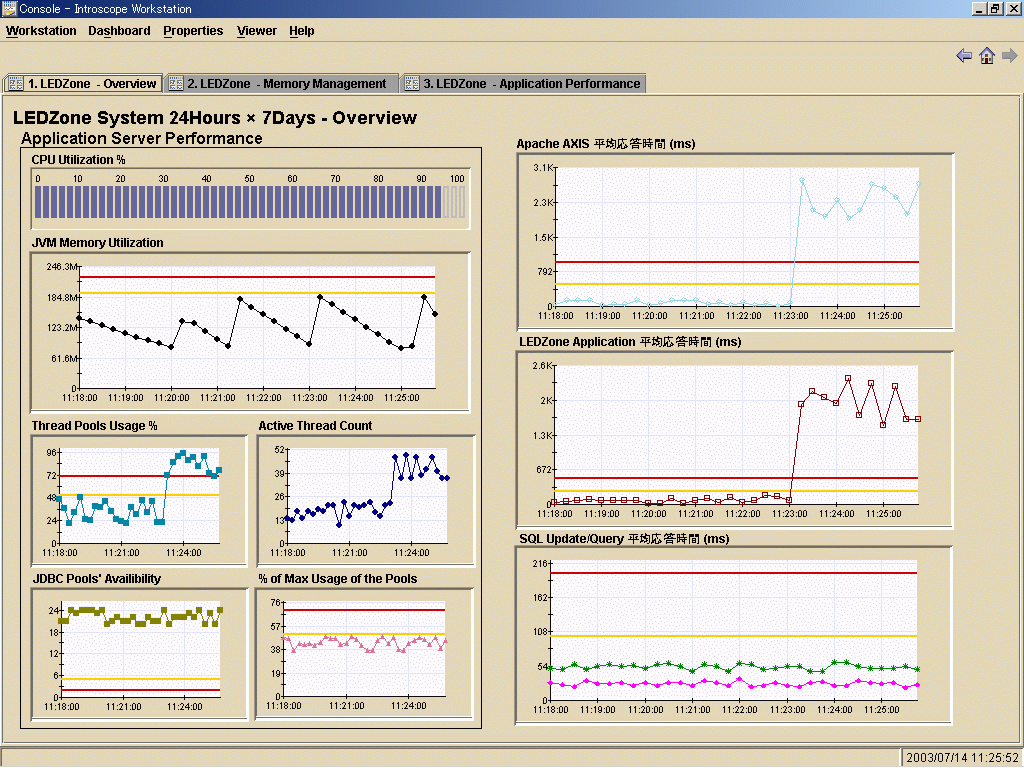Click the dashboard icon on Memory Management tab

[x=176, y=84]
